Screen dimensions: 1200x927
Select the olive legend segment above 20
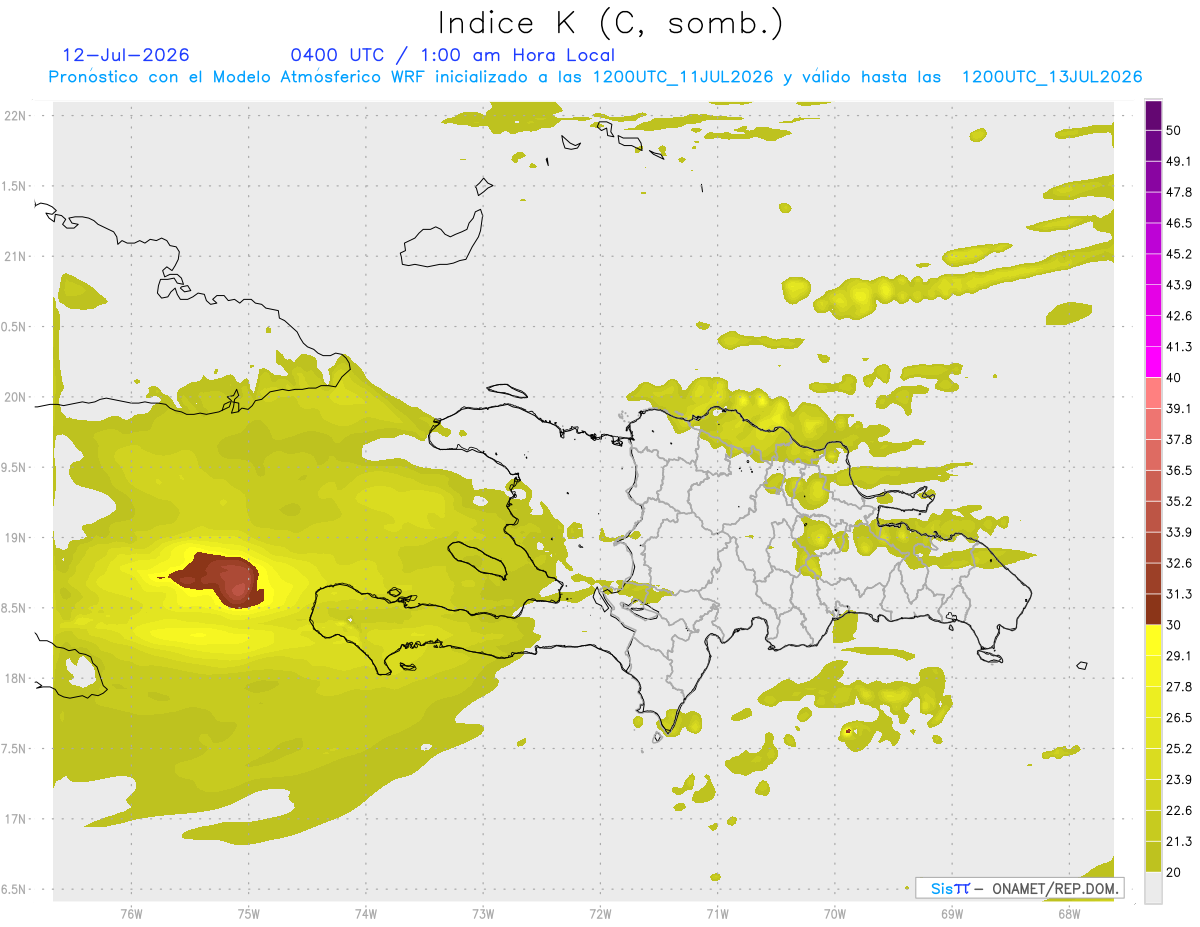coord(1153,857)
